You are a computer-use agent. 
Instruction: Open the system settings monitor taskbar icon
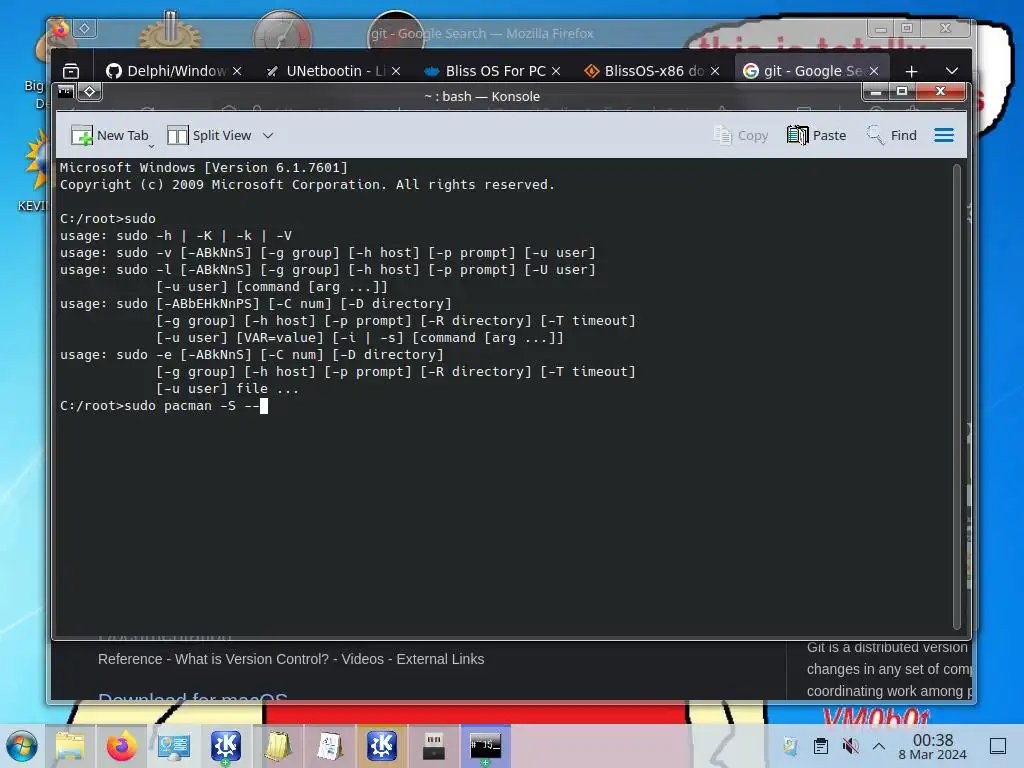click(174, 746)
